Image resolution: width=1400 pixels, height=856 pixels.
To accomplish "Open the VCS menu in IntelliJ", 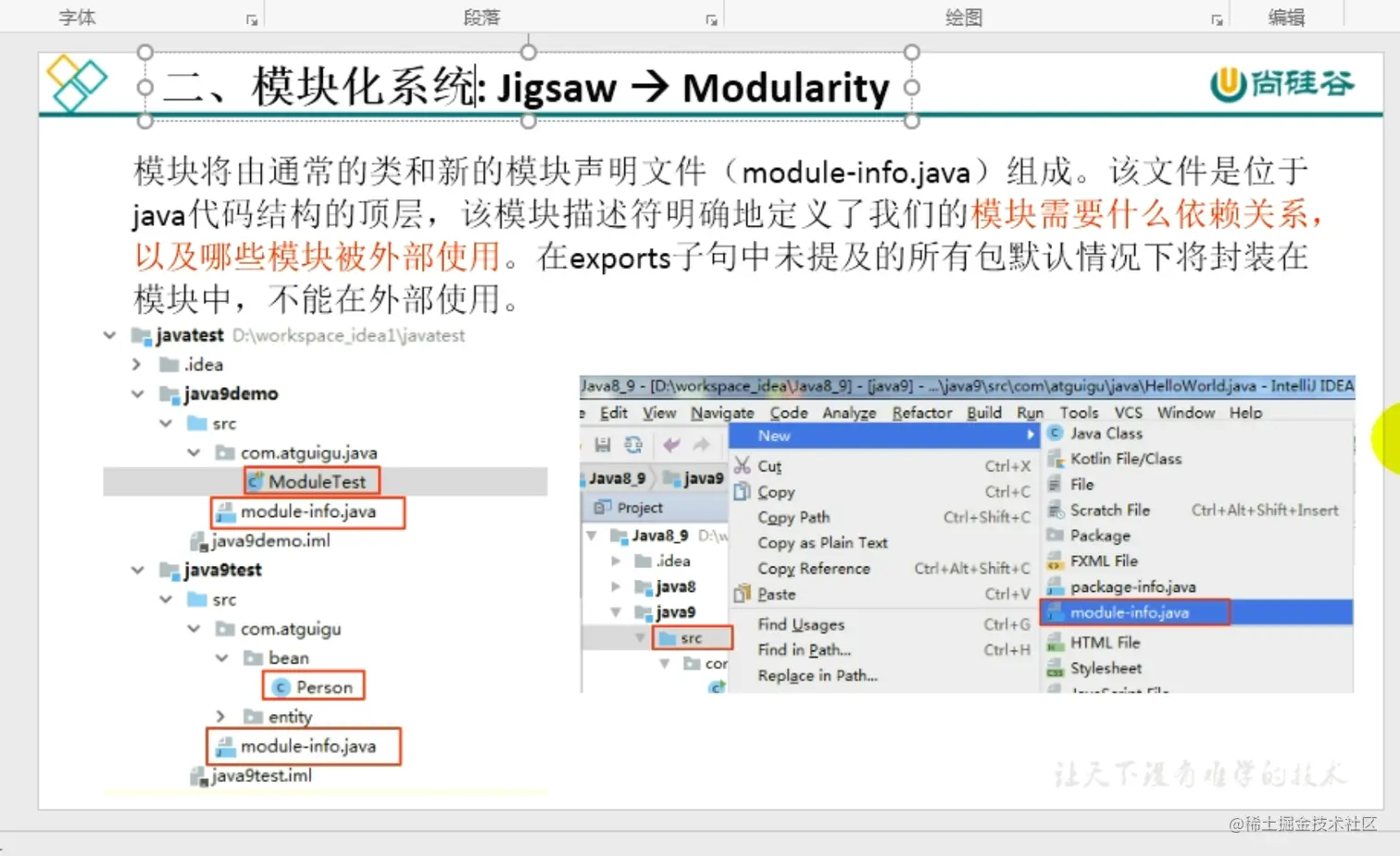I will [1128, 413].
